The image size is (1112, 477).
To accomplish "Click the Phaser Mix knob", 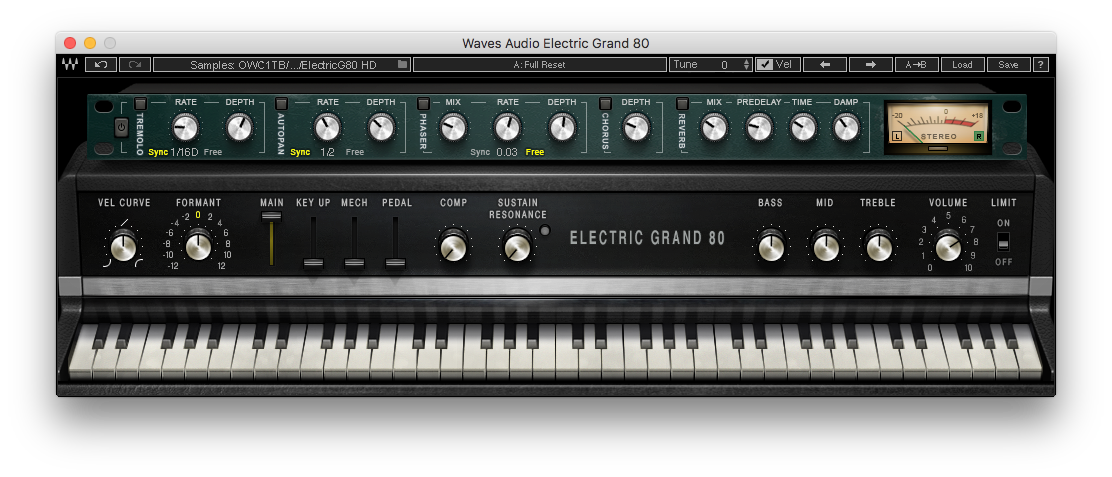I will pyautogui.click(x=452, y=128).
